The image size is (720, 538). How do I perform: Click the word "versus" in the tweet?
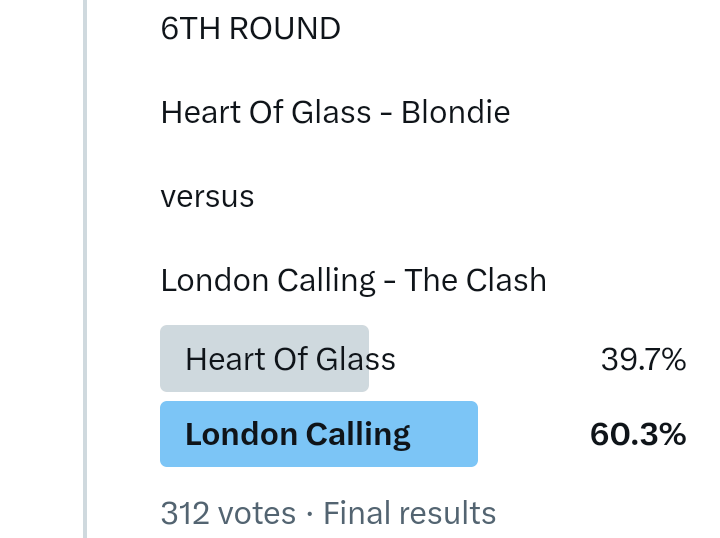tap(207, 196)
